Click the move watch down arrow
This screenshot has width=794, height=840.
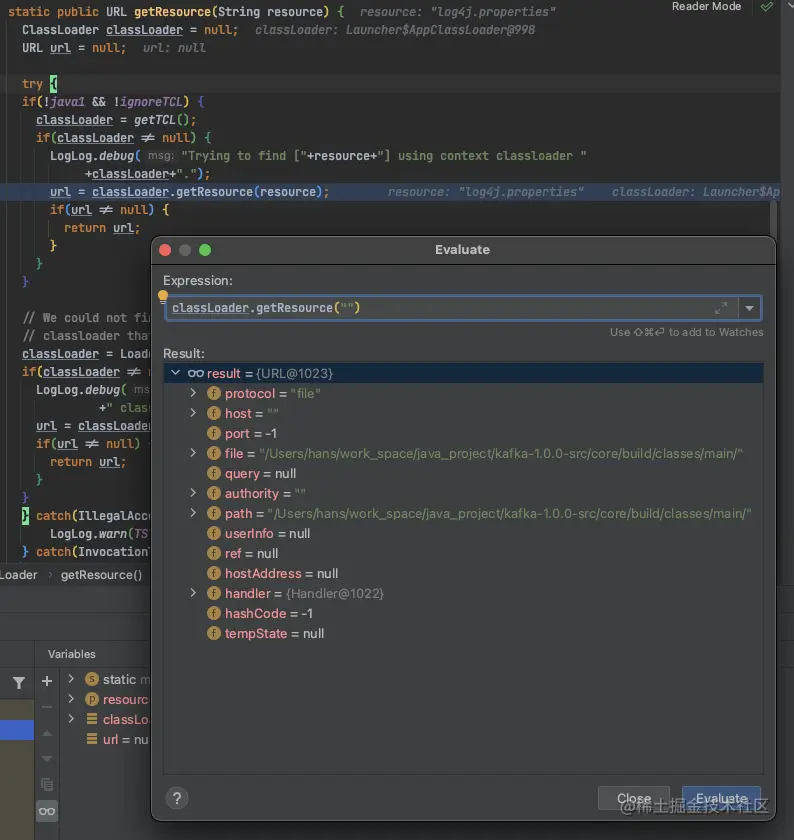47,759
